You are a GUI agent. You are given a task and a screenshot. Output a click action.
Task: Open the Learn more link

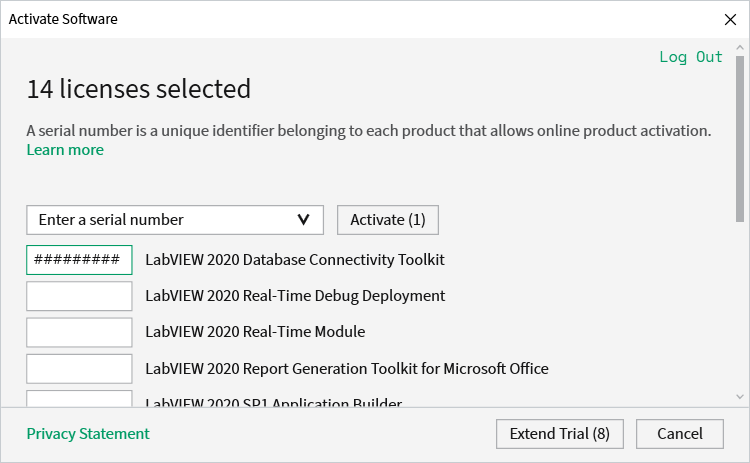click(x=65, y=150)
